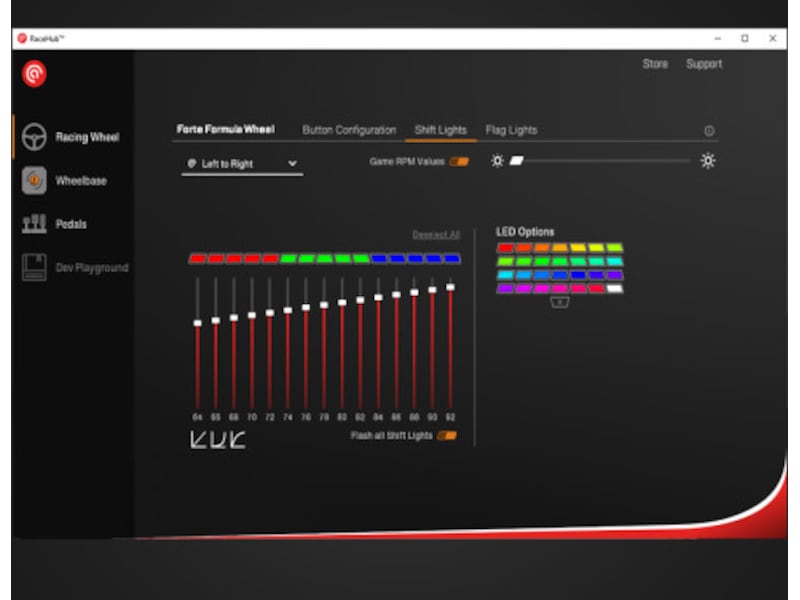
Task: Pick the red swatch starting LED Options first row
Action: pyautogui.click(x=505, y=248)
